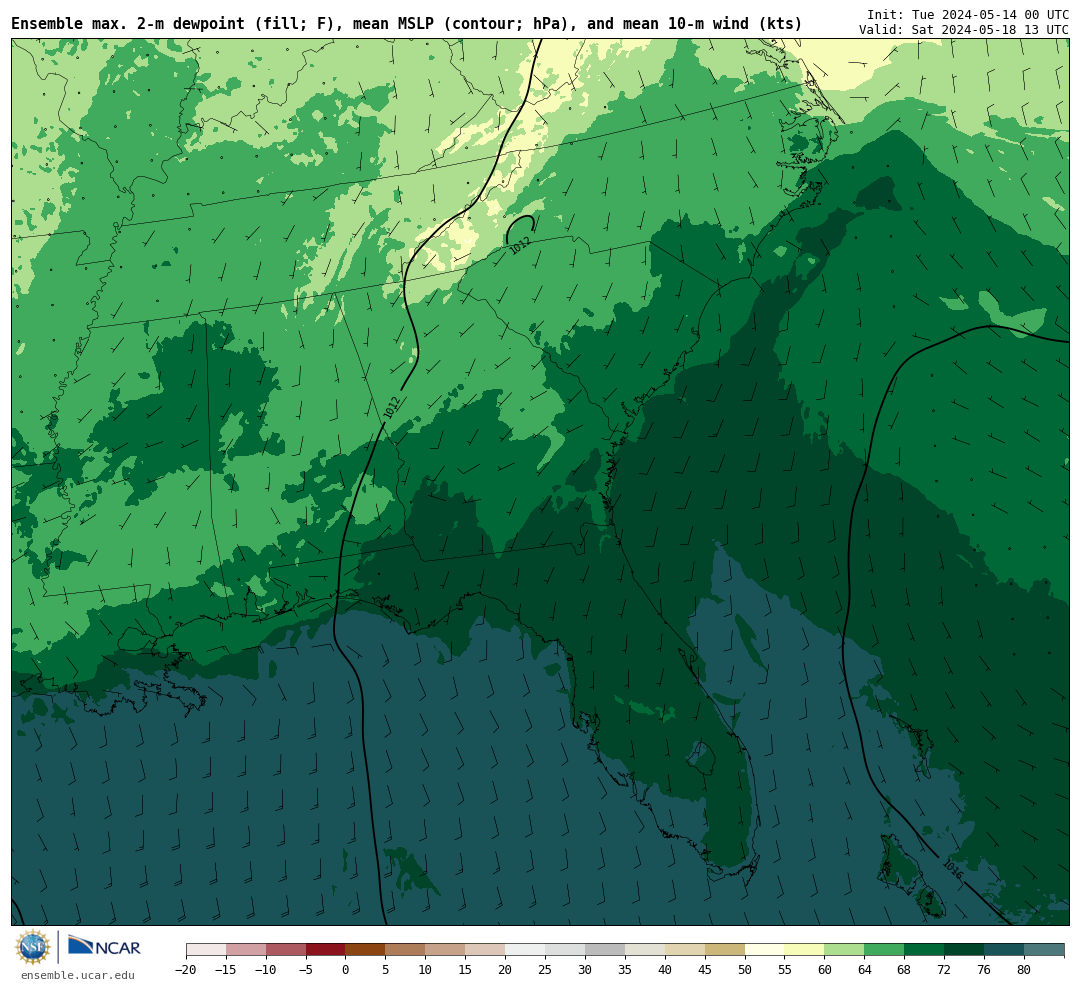The height and width of the screenshot is (988, 1080).
Task: Pick the dark teal swatch between 76 and 80
Action: (1005, 950)
